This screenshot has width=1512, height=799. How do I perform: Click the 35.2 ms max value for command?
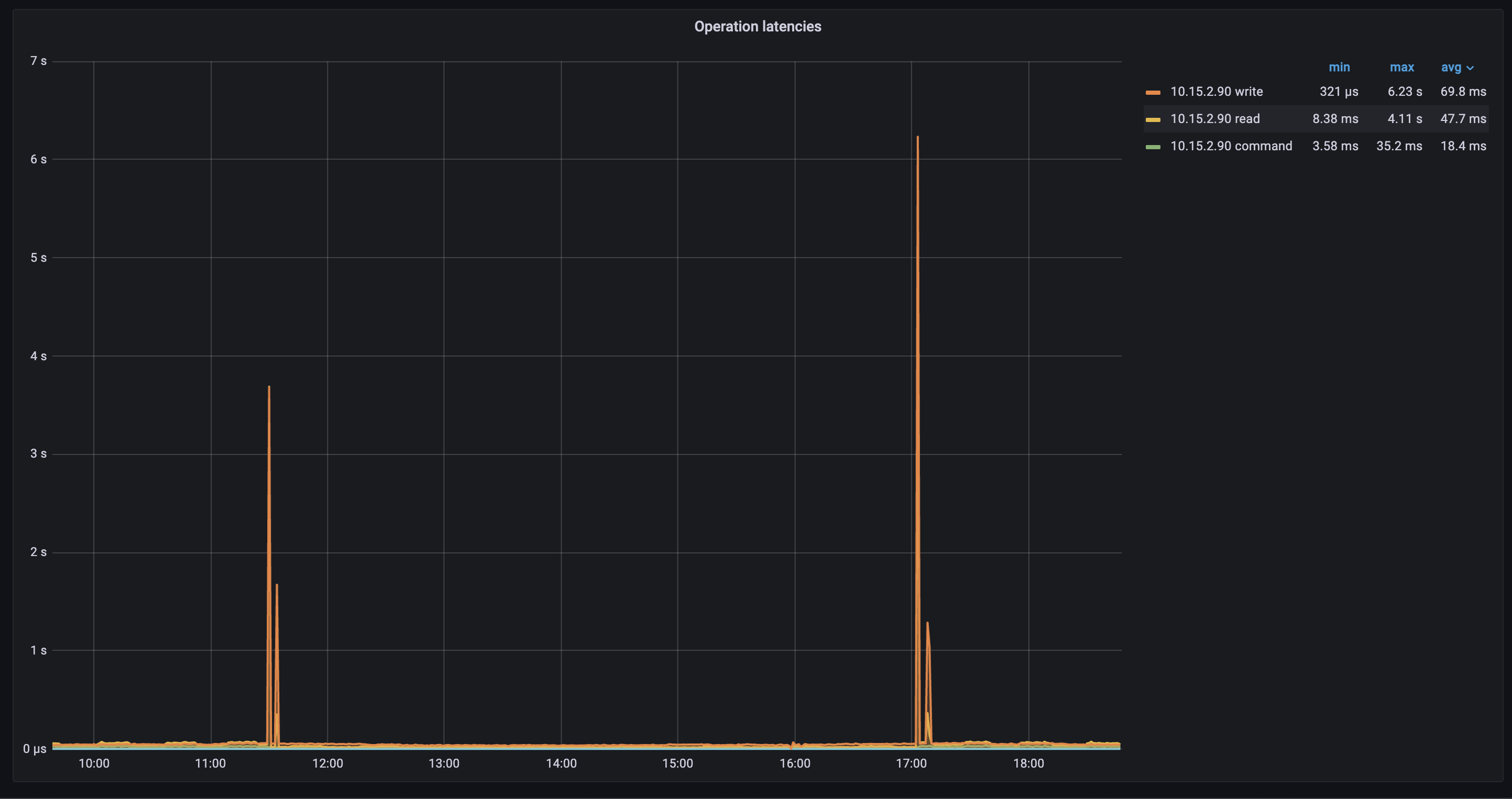coord(1399,146)
